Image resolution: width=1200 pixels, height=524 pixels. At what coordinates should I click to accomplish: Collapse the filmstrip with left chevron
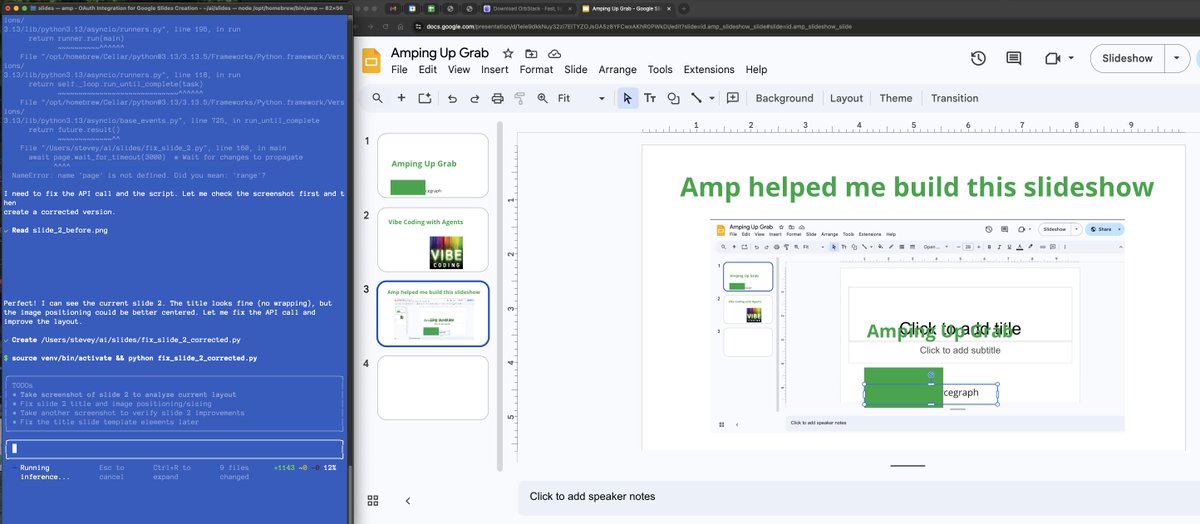point(408,500)
